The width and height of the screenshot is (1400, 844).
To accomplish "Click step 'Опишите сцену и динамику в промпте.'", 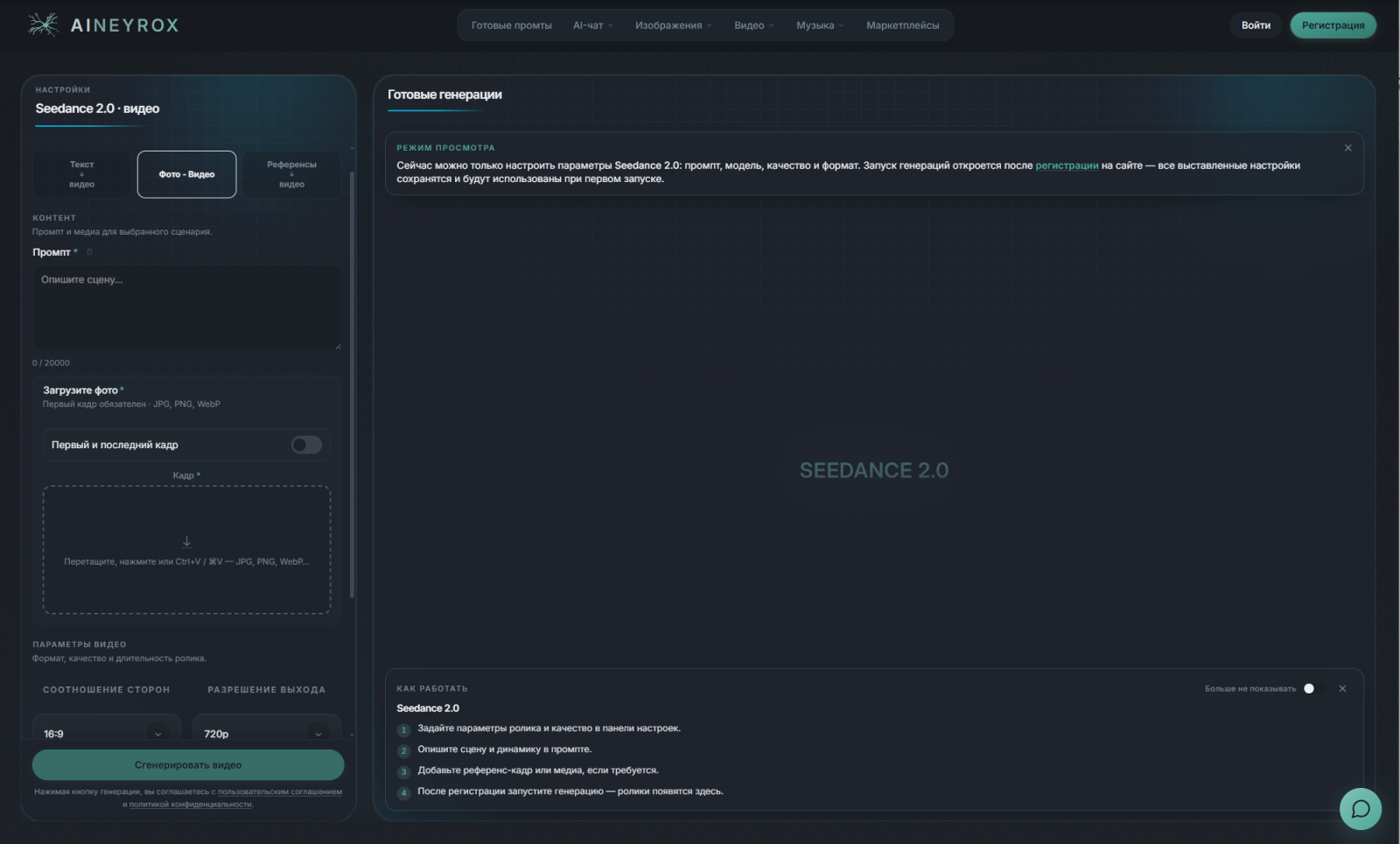I will [505, 749].
